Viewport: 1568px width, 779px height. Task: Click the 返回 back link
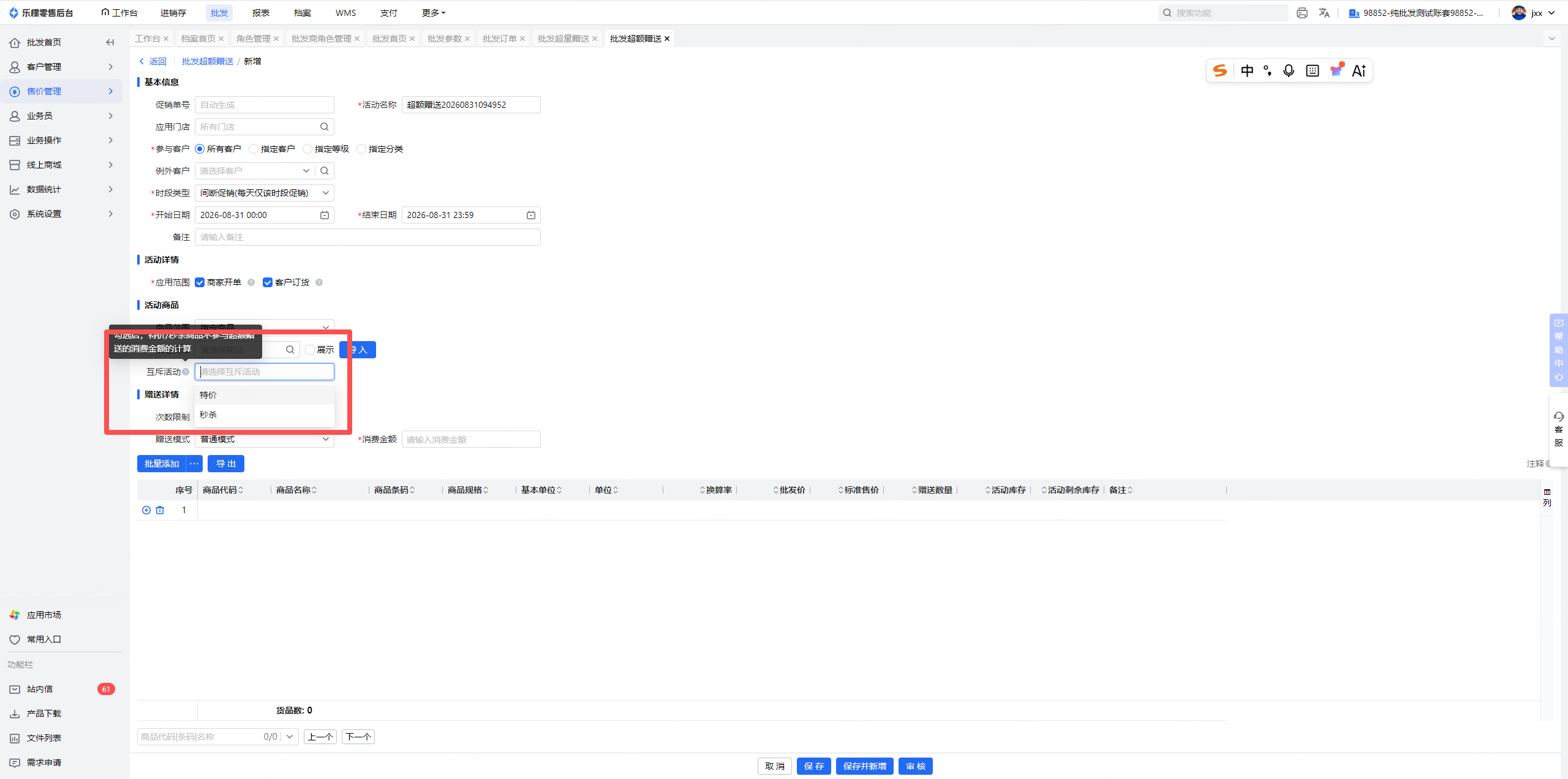coord(153,61)
